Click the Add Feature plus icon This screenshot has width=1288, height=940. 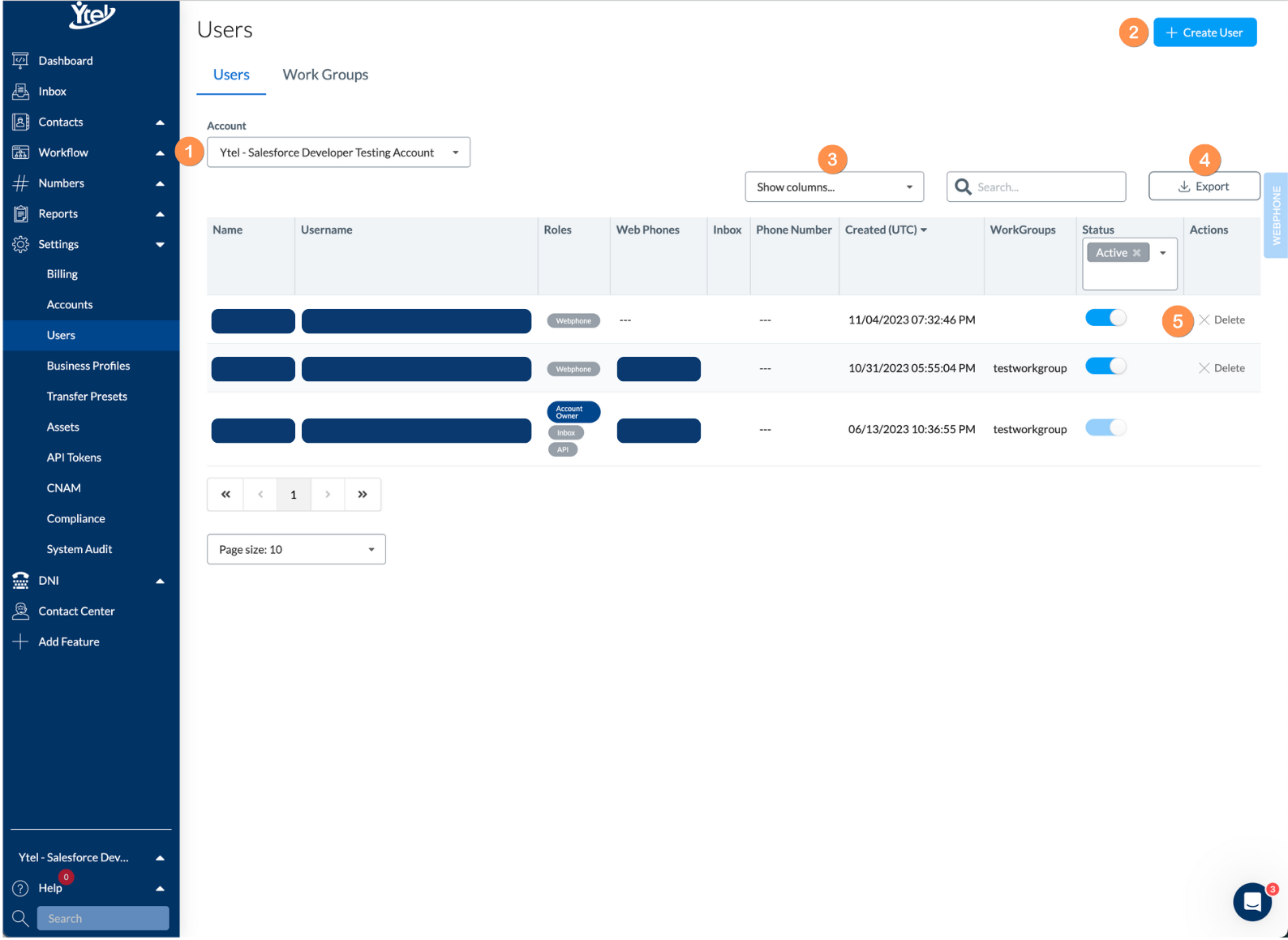click(x=20, y=642)
